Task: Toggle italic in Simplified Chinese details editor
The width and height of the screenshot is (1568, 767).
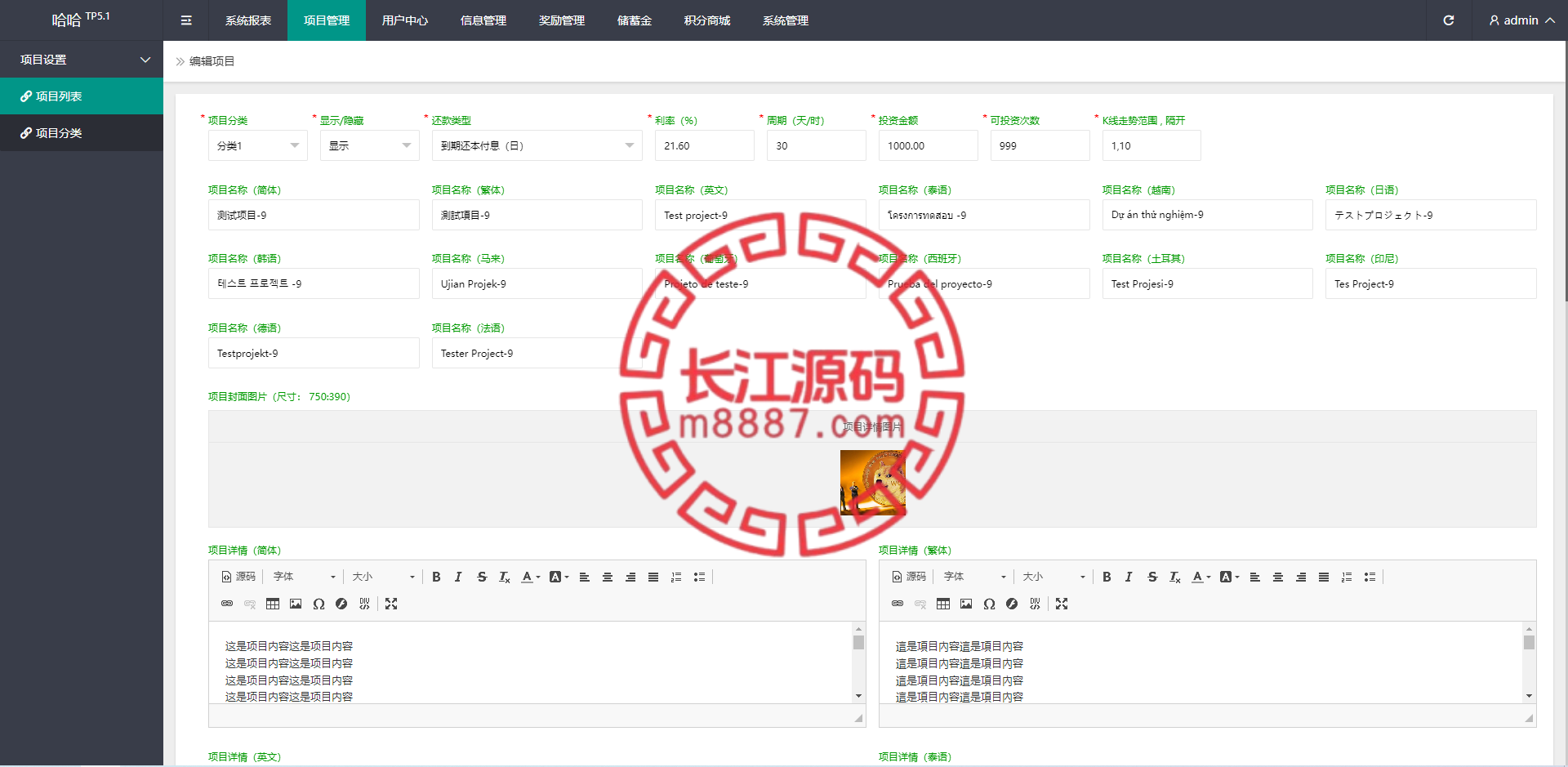Action: [458, 577]
